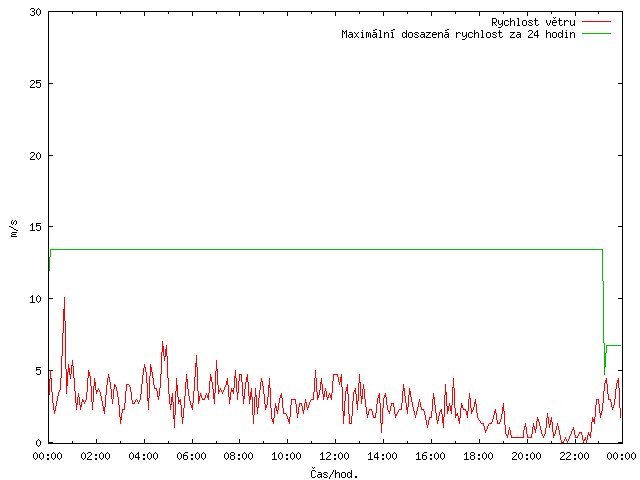Click the x-axis label '12:00'
Image resolution: width=640 pixels, height=480 pixels.
pos(334,456)
